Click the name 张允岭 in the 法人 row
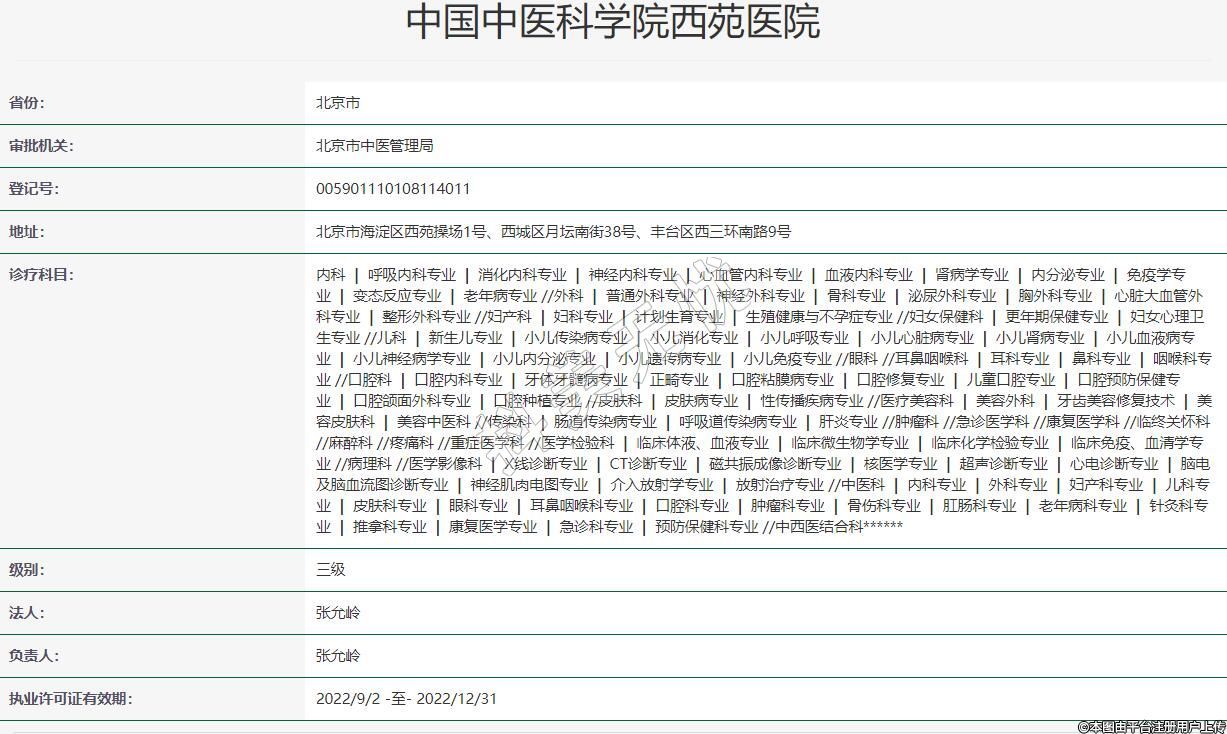The height and width of the screenshot is (734, 1227). [x=338, y=613]
